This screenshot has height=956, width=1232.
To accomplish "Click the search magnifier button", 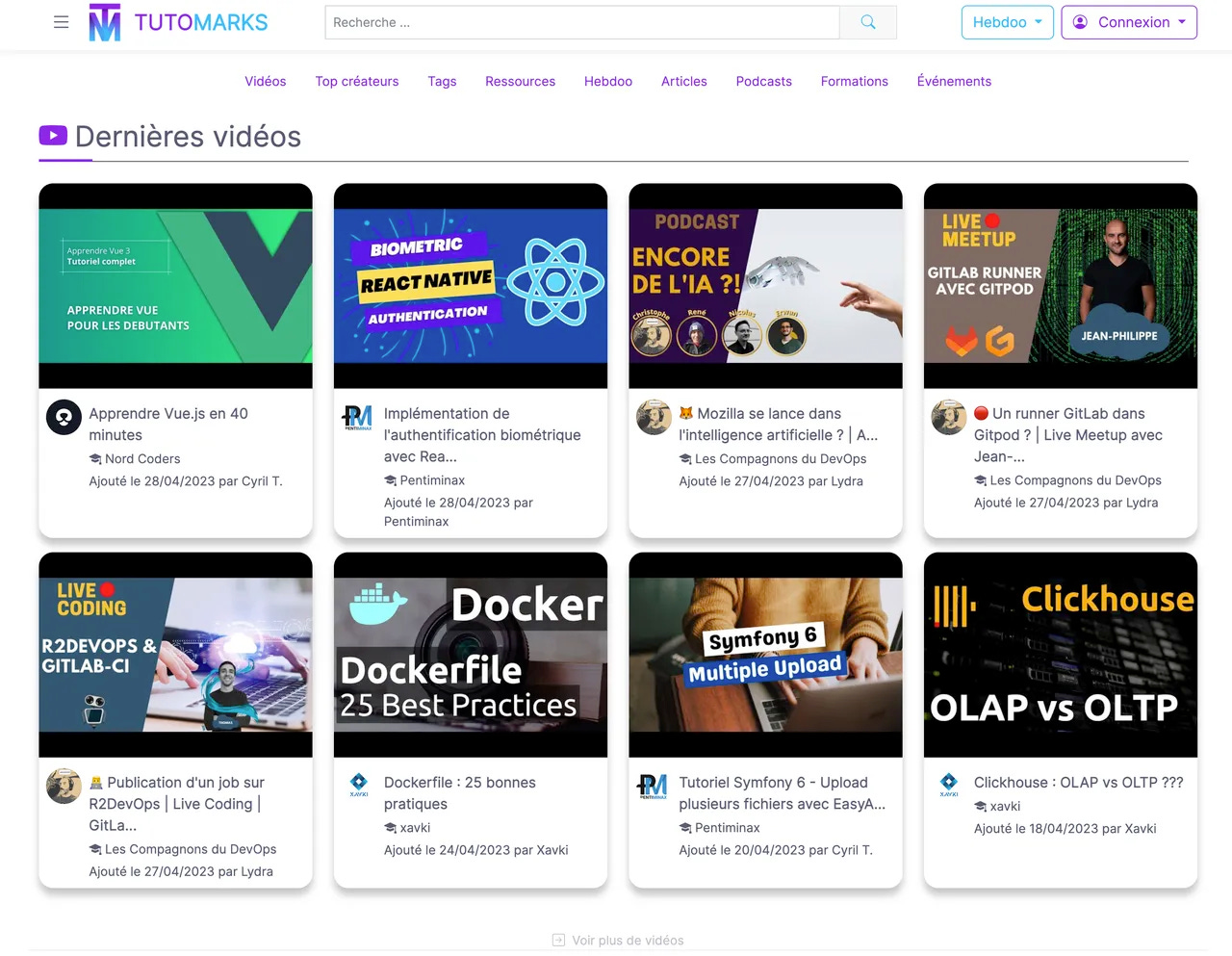I will 868,22.
